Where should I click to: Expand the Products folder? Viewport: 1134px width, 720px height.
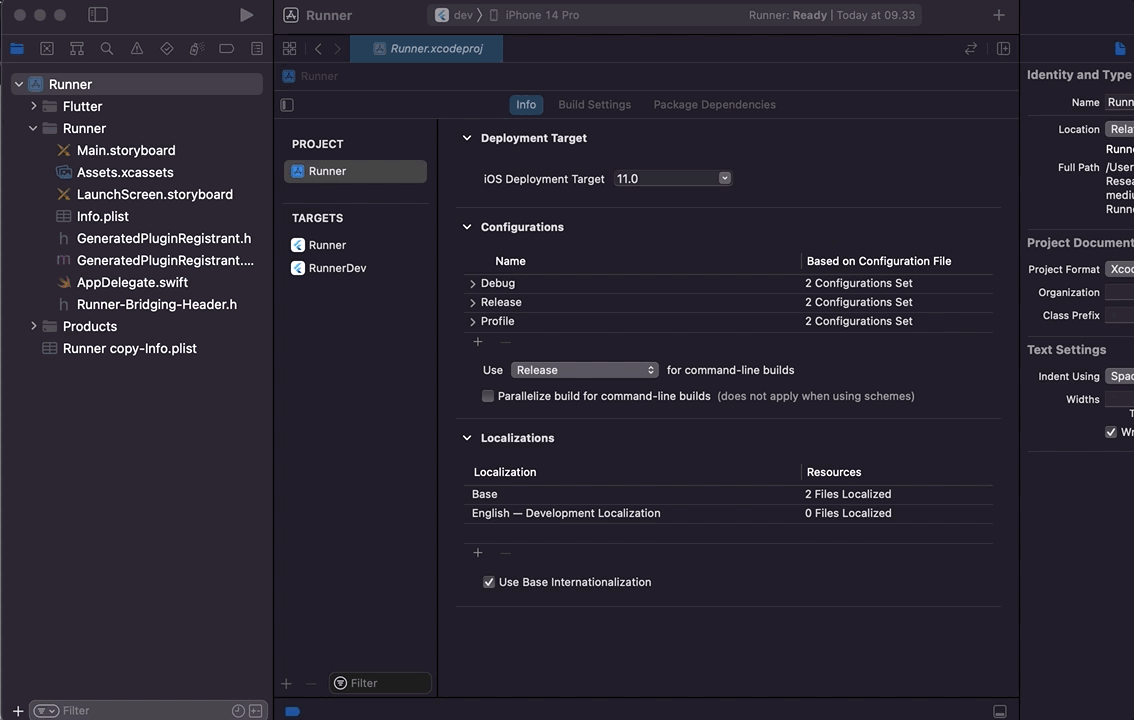pos(34,326)
